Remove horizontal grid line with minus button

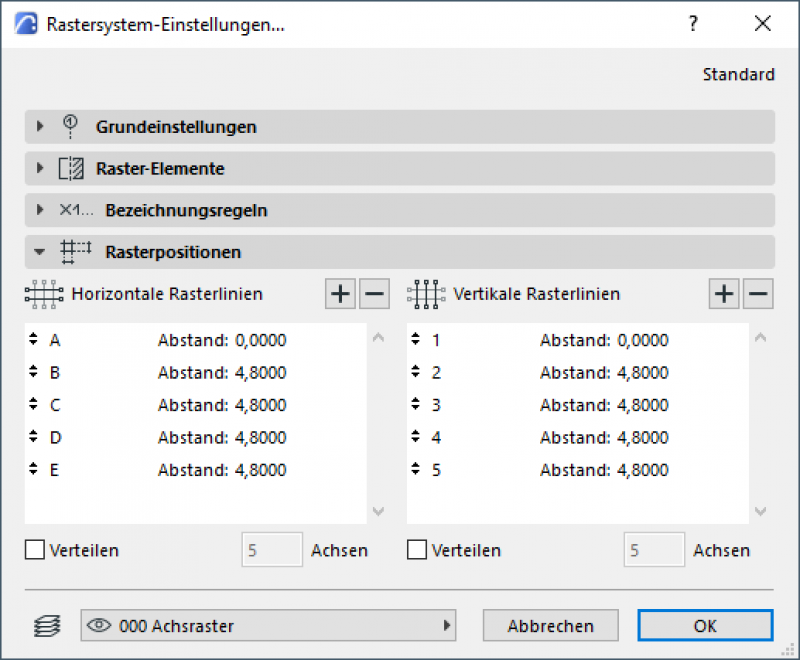(374, 294)
